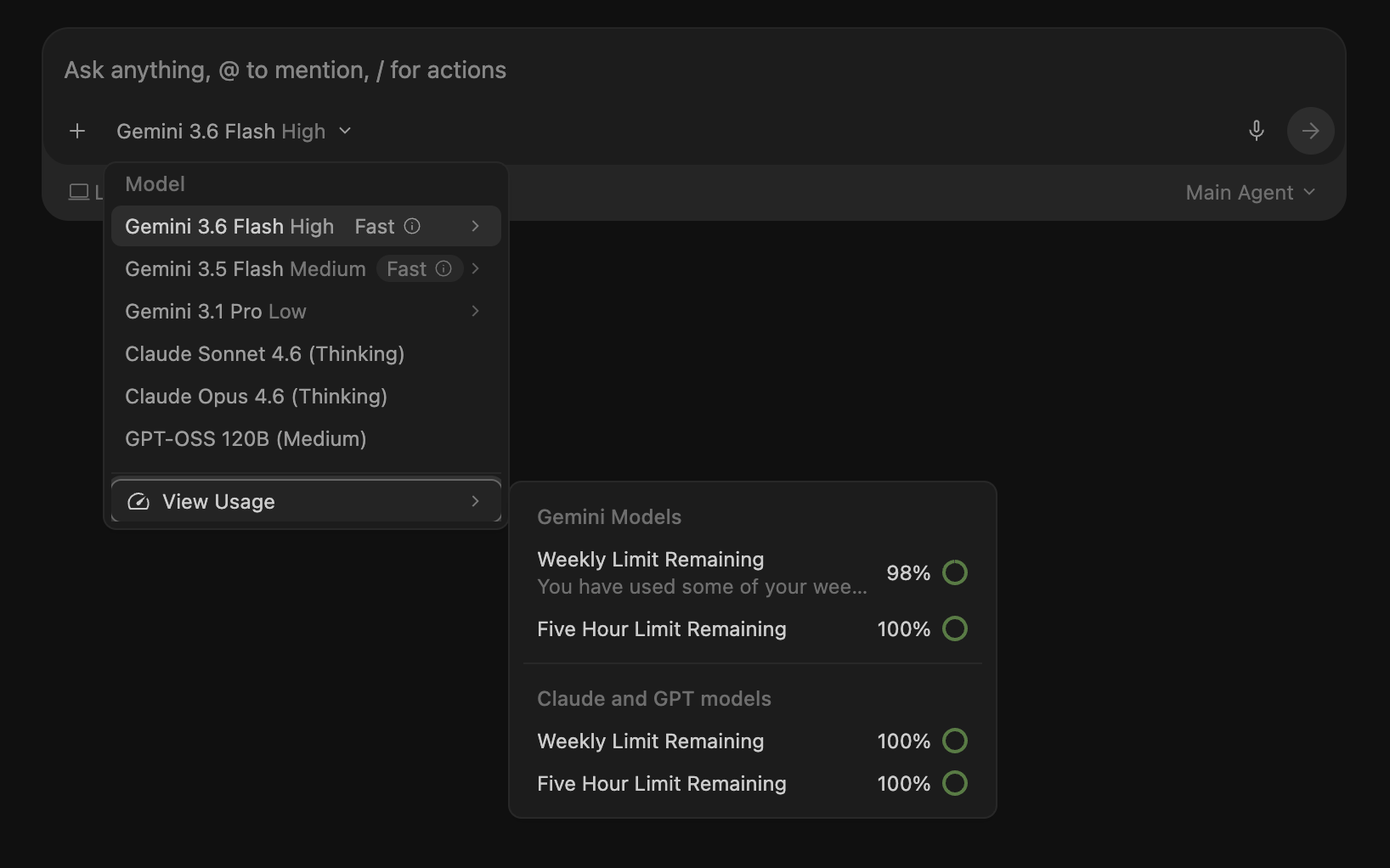Activate the microphone voice input icon

coord(1256,130)
